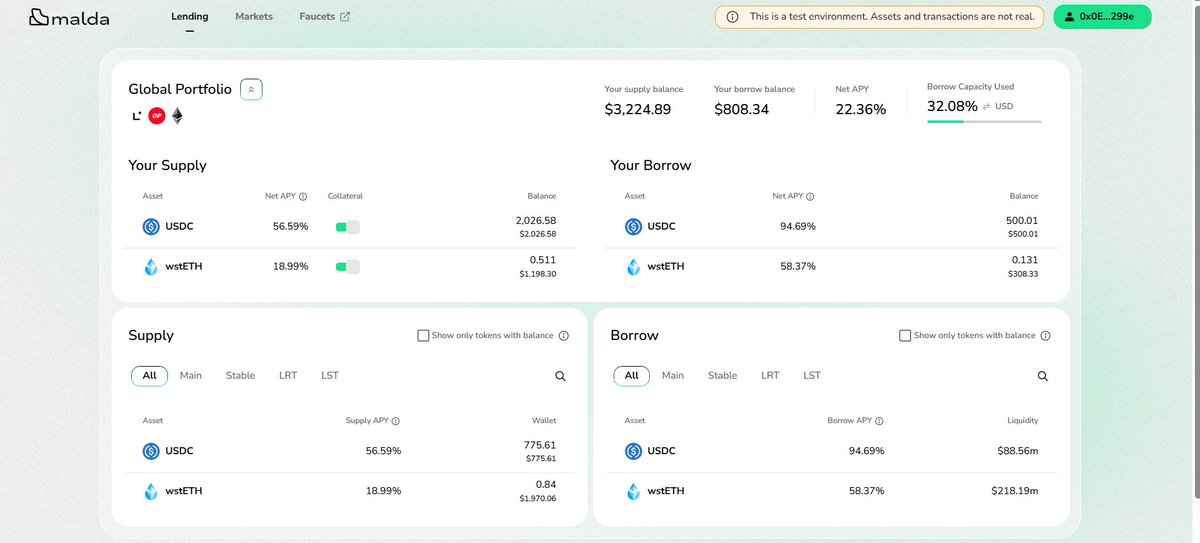The image size is (1200, 543).
Task: Click the user icon in the wallet button
Action: pyautogui.click(x=1070, y=17)
